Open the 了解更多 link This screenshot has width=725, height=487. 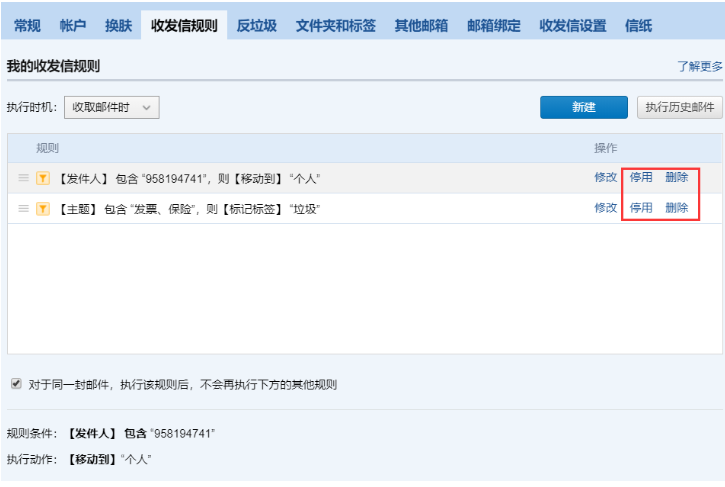click(699, 67)
